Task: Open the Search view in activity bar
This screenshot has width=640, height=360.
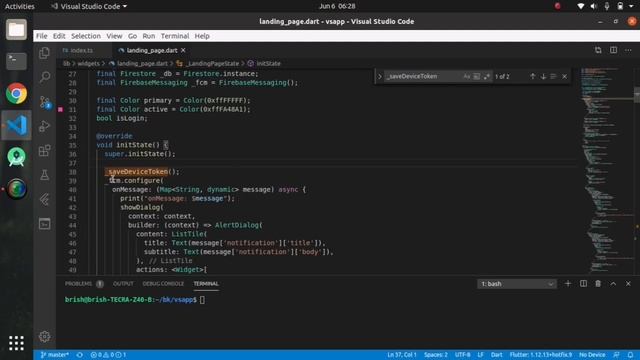Action: (44, 77)
